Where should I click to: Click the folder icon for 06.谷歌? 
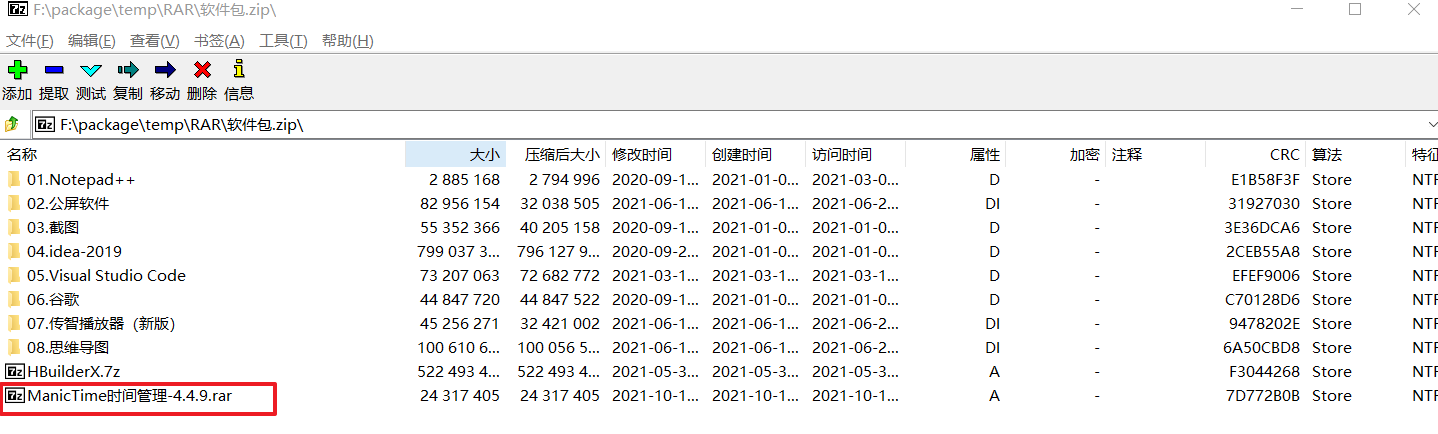pos(13,300)
